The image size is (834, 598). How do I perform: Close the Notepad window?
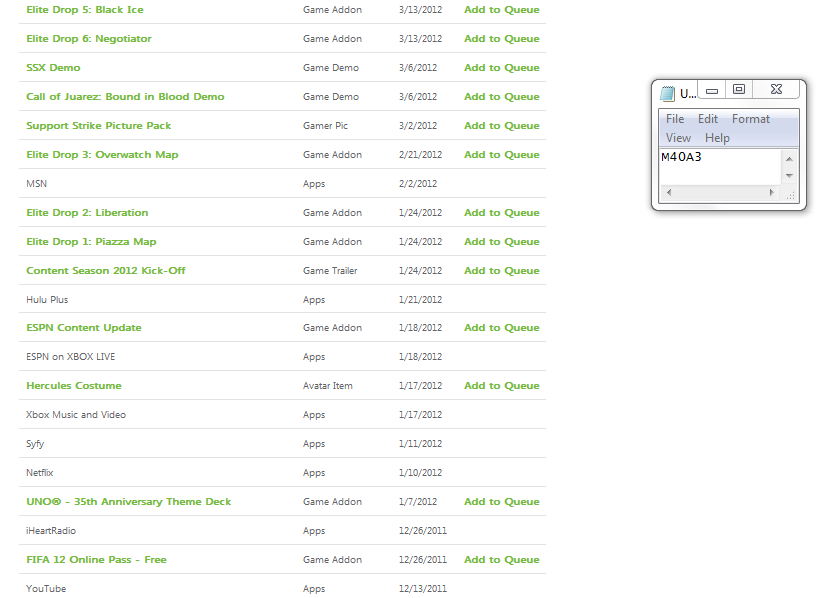coord(776,89)
